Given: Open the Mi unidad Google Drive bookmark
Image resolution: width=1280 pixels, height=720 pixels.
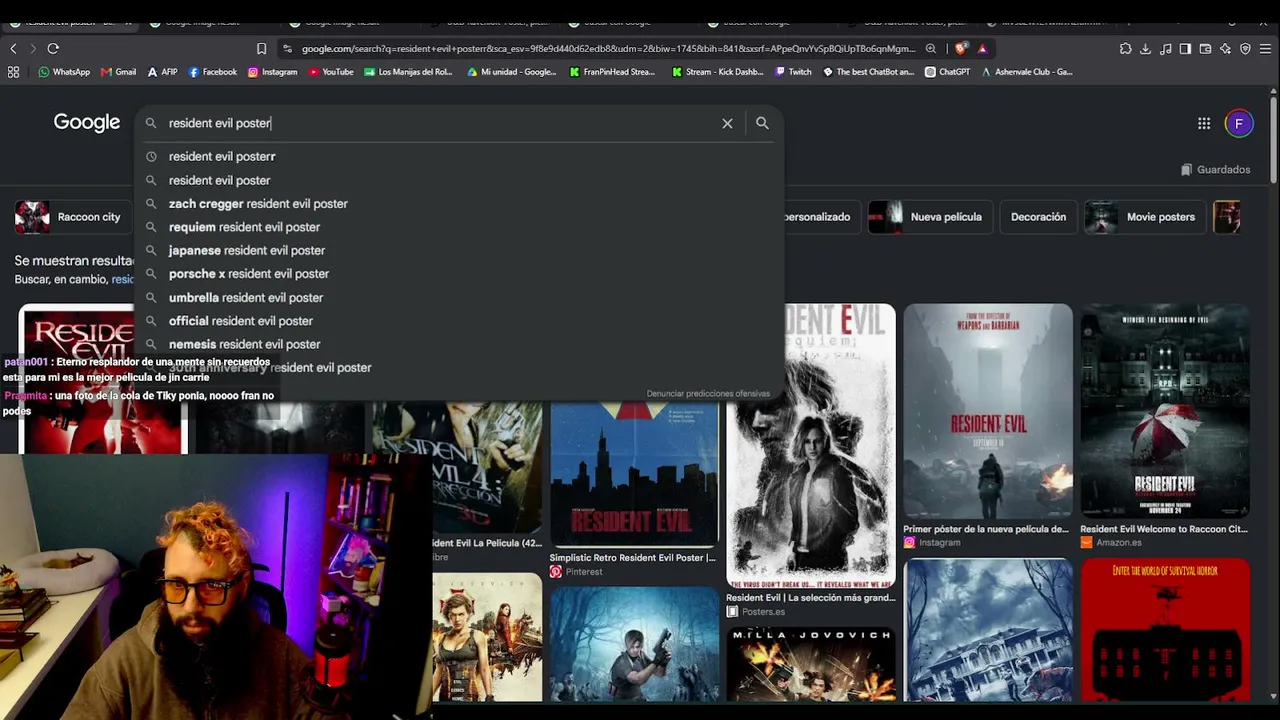Looking at the screenshot, I should 511,72.
